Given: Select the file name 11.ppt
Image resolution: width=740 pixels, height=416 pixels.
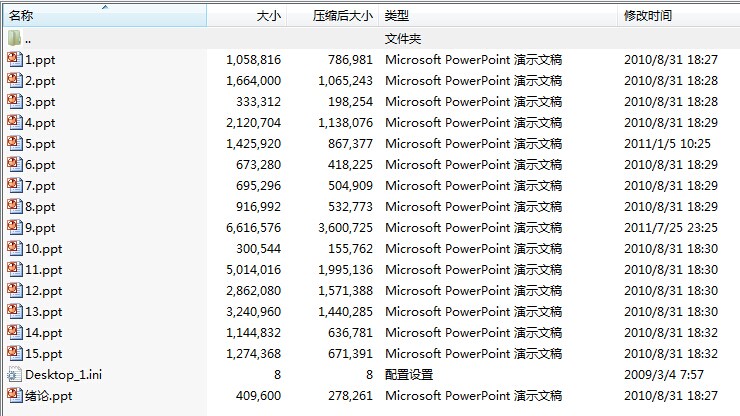Looking at the screenshot, I should [x=43, y=270].
